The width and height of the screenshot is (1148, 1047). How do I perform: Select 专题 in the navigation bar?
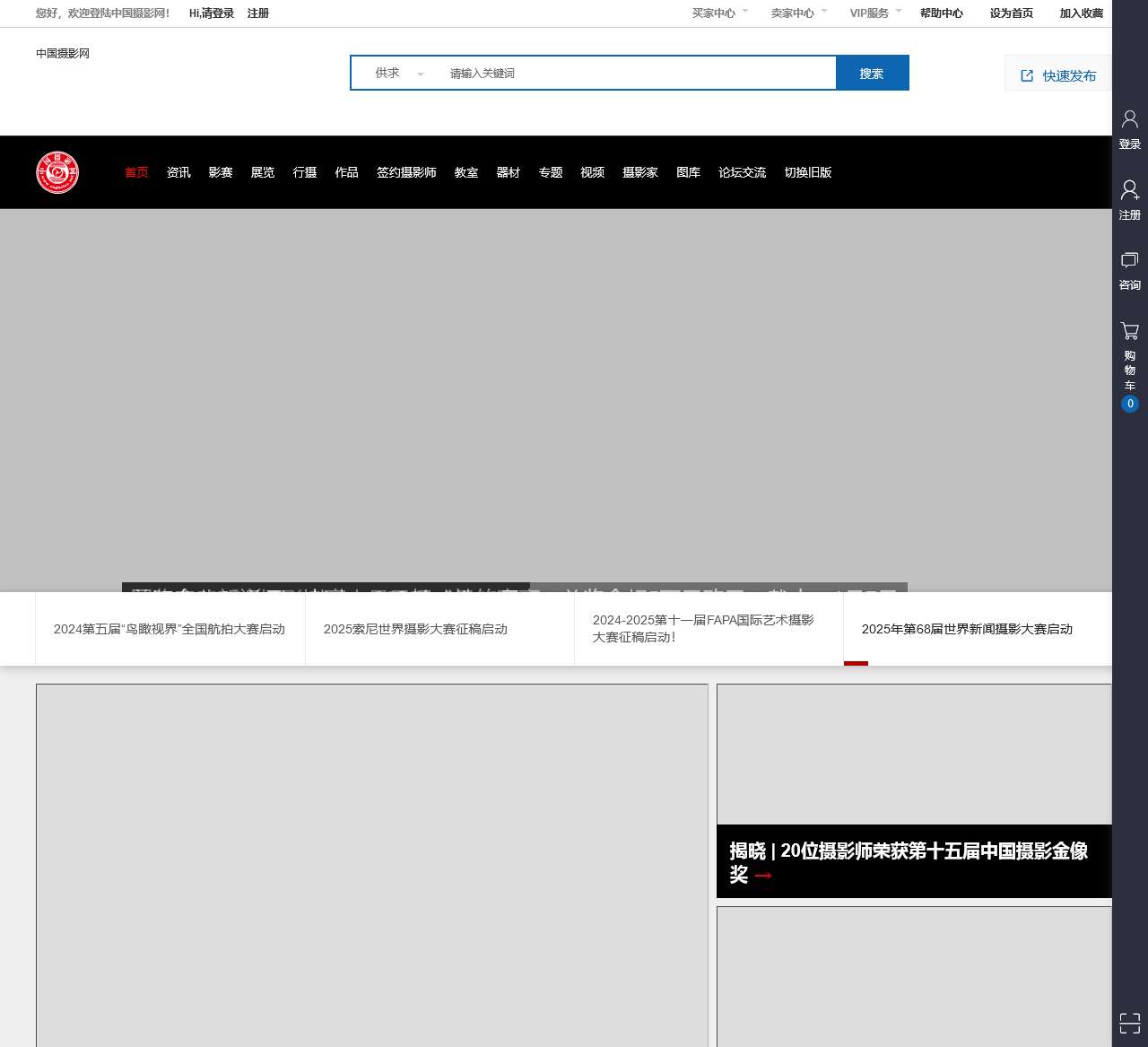551,172
